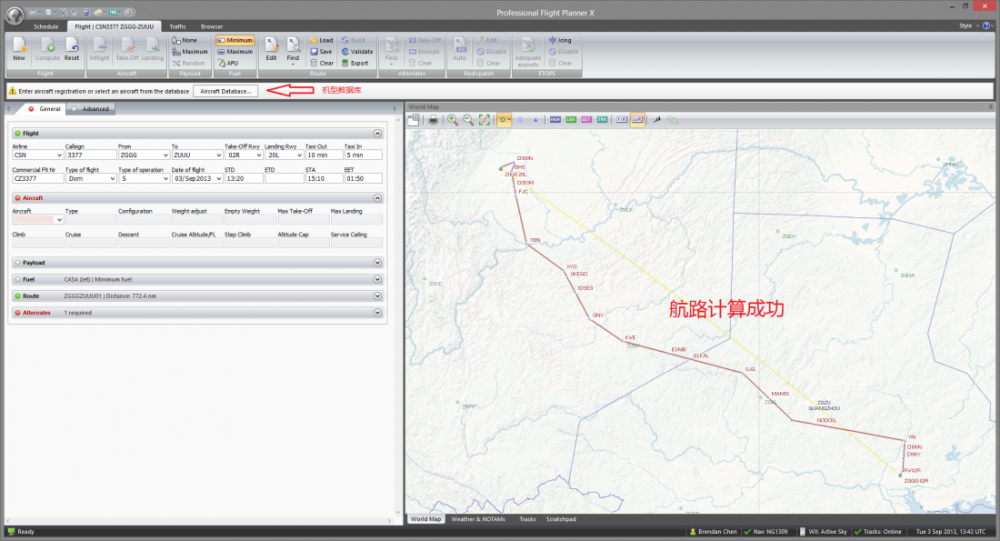Toggle the pink SCT map layer button
The image size is (1000, 541).
coord(586,119)
